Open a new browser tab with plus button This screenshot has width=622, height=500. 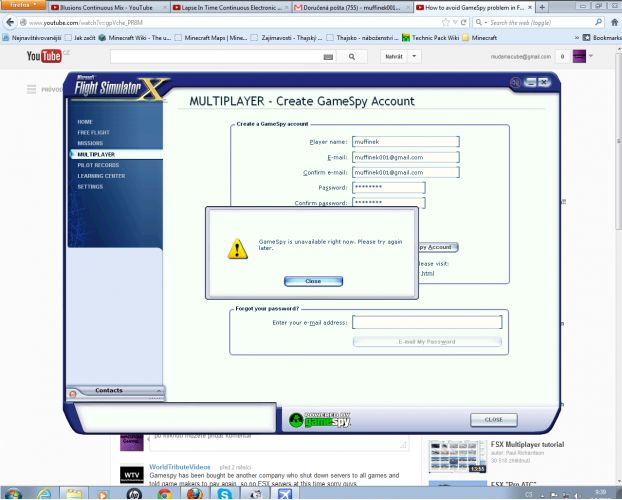click(542, 7)
